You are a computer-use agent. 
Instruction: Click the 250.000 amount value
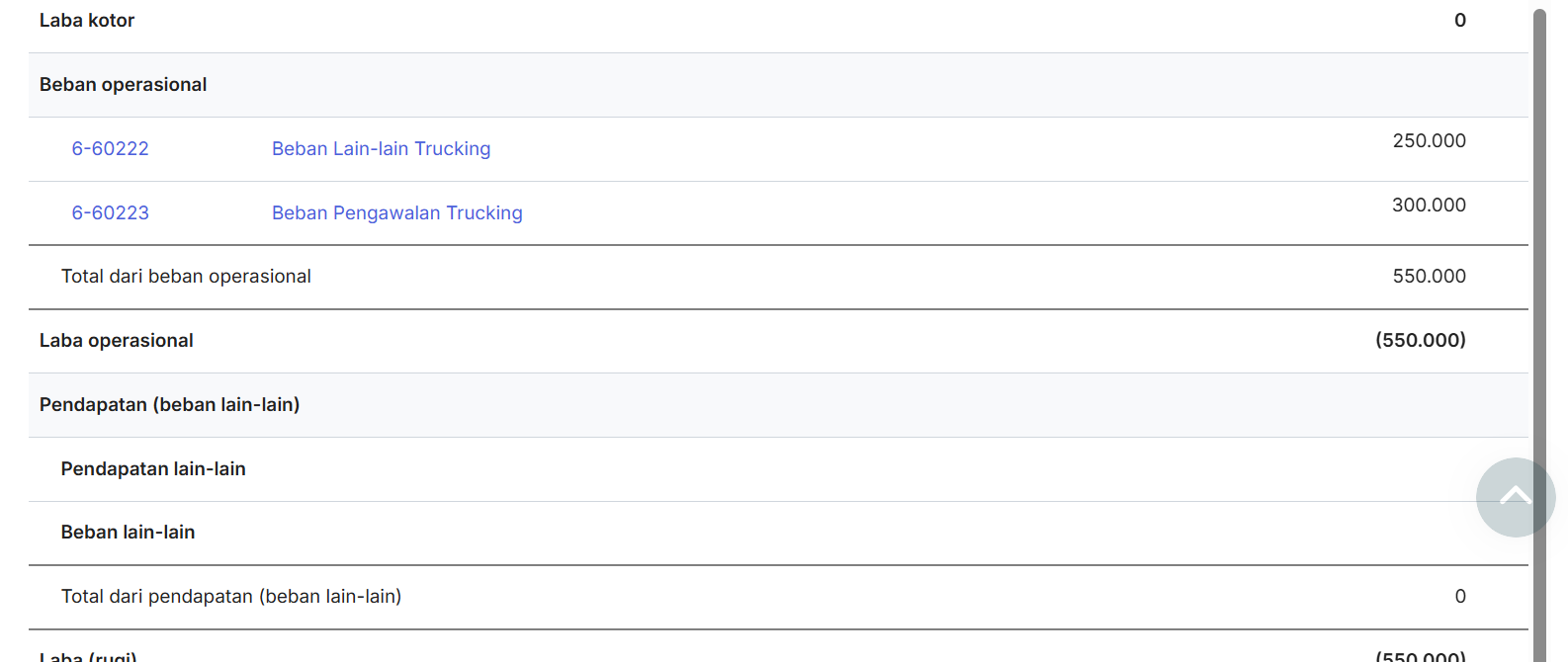pos(1429,141)
